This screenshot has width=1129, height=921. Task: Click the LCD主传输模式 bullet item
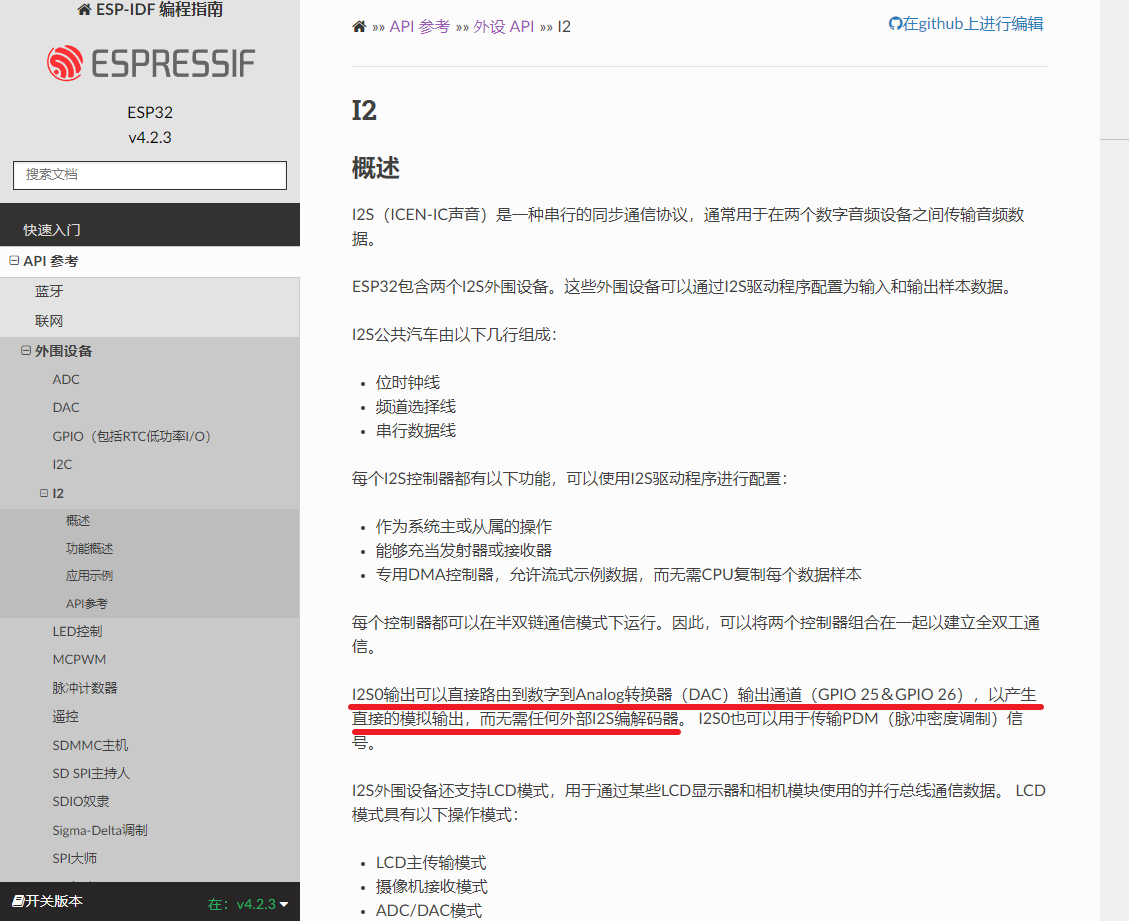pos(431,863)
